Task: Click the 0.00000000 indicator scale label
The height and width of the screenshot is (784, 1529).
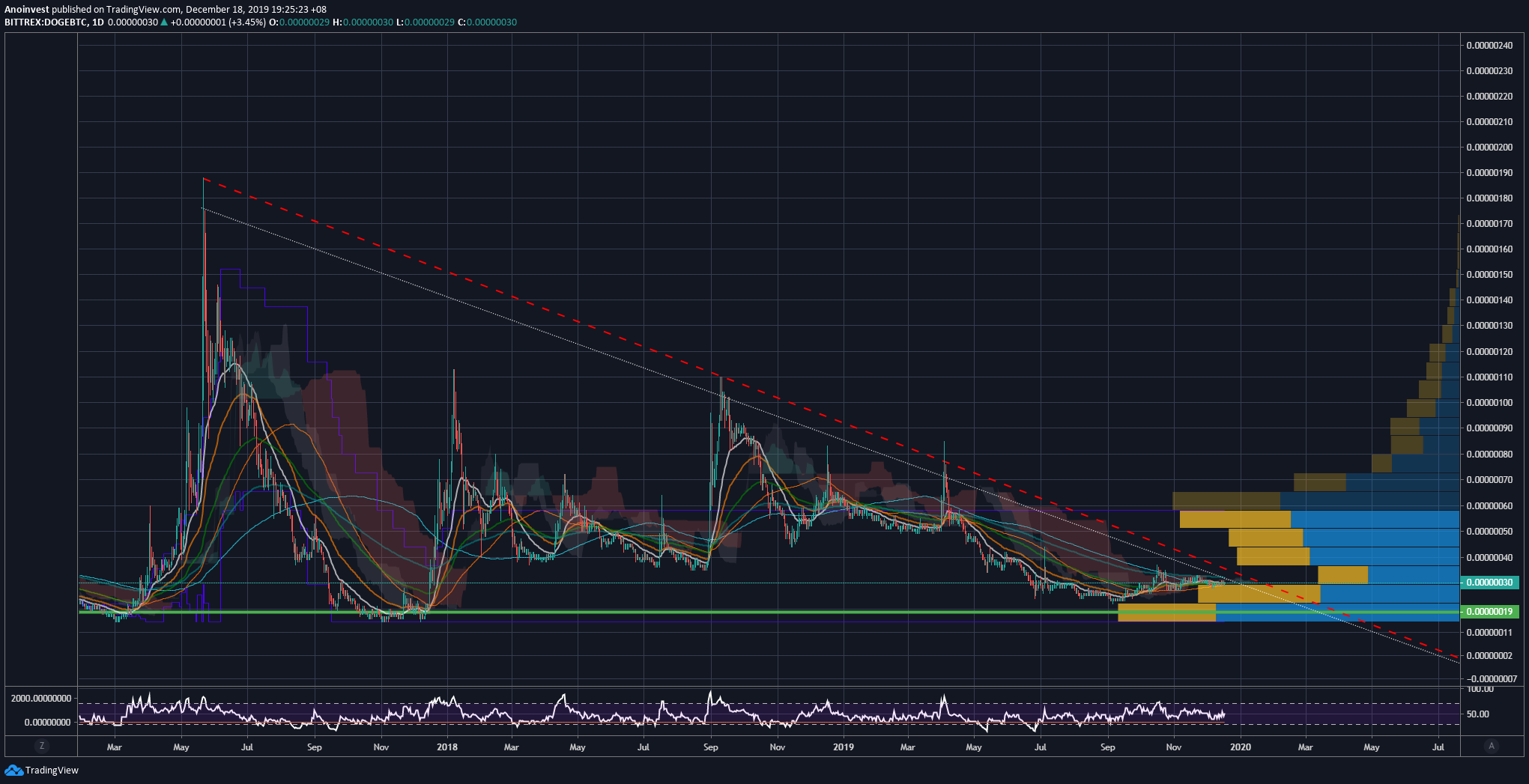Action: [48, 722]
